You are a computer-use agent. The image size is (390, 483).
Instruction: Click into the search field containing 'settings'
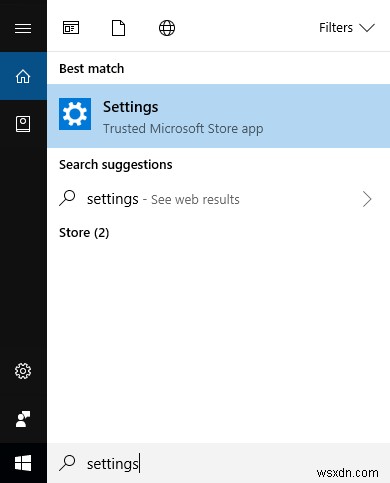pyautogui.click(x=219, y=463)
